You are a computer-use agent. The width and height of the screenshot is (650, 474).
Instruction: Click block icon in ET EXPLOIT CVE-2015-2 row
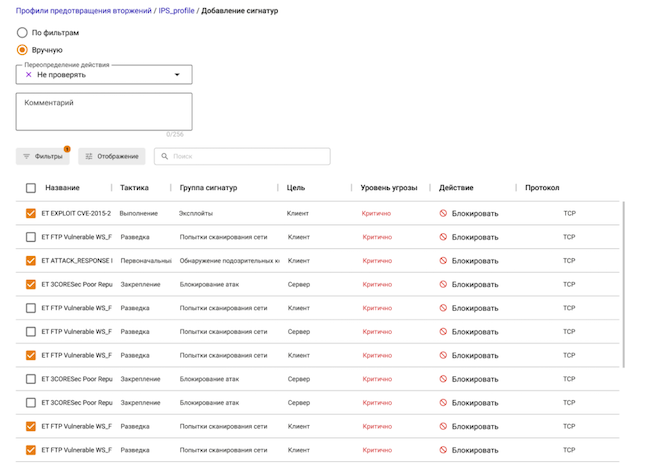(x=443, y=213)
